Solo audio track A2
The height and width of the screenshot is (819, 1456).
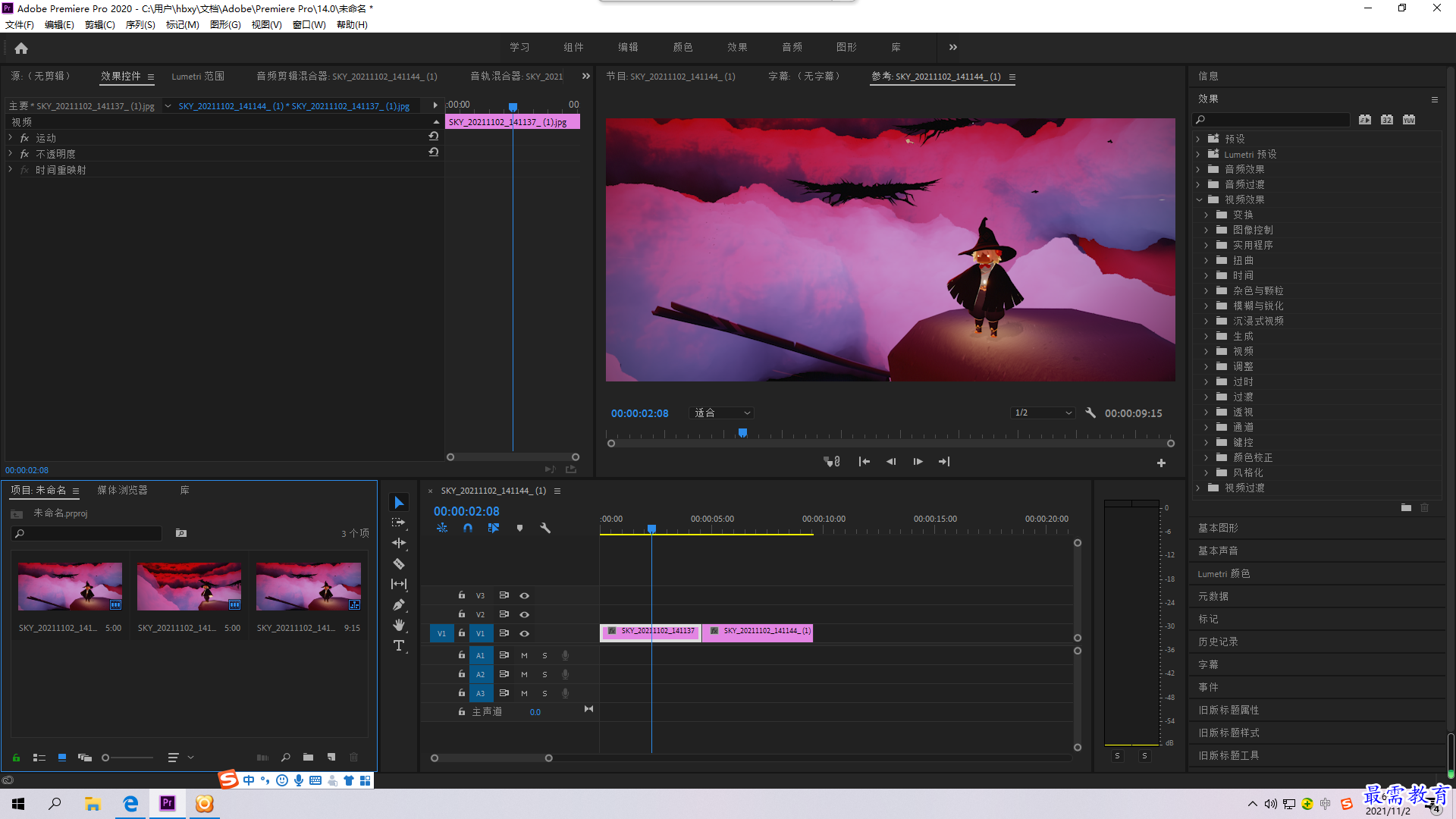coord(544,675)
